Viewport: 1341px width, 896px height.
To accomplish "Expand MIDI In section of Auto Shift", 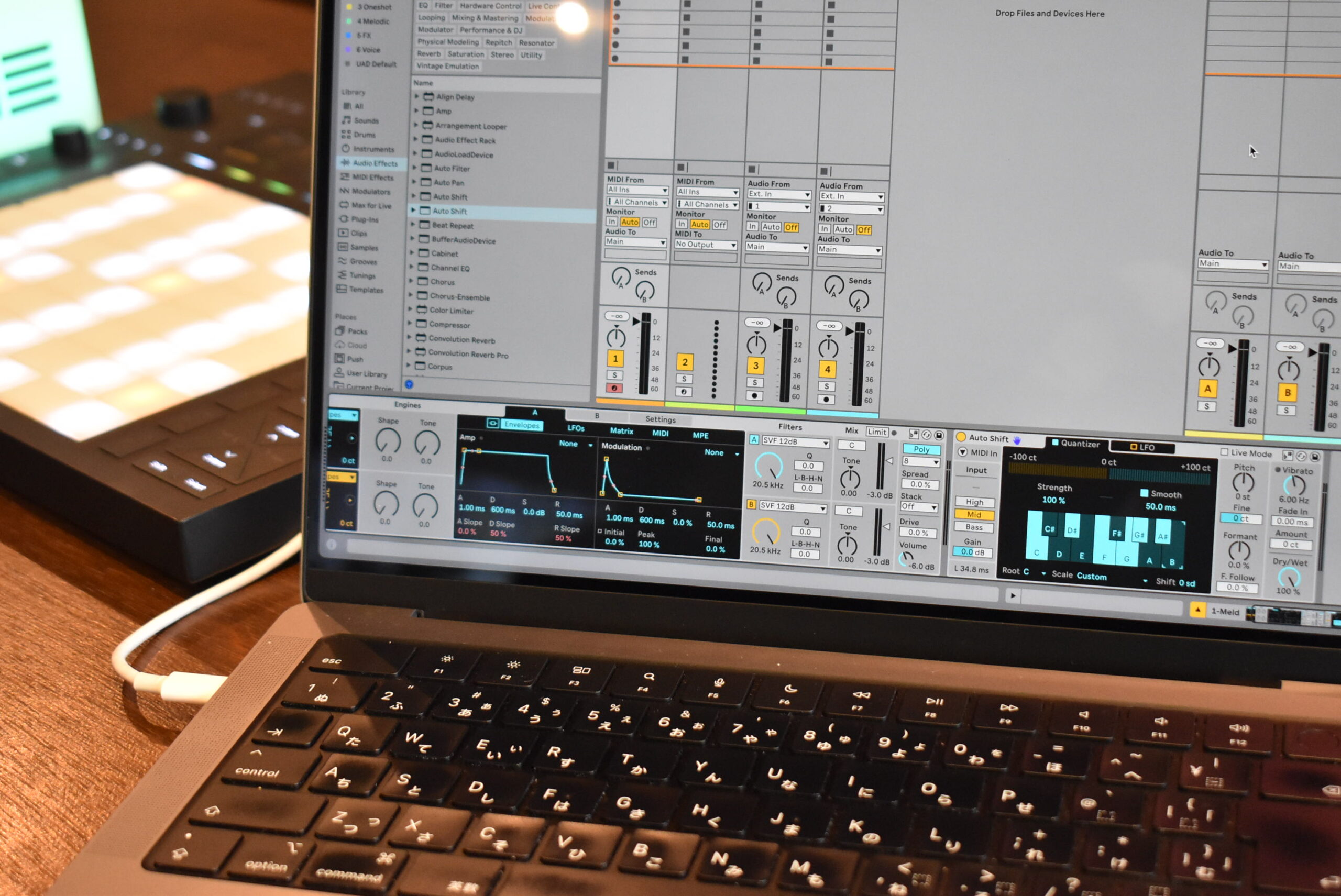I will click(963, 452).
